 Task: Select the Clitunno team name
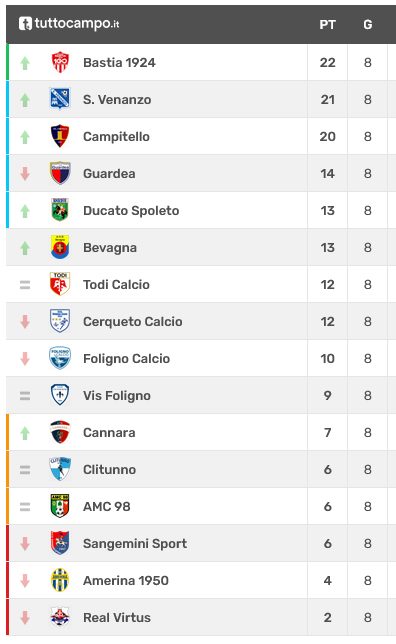(109, 469)
